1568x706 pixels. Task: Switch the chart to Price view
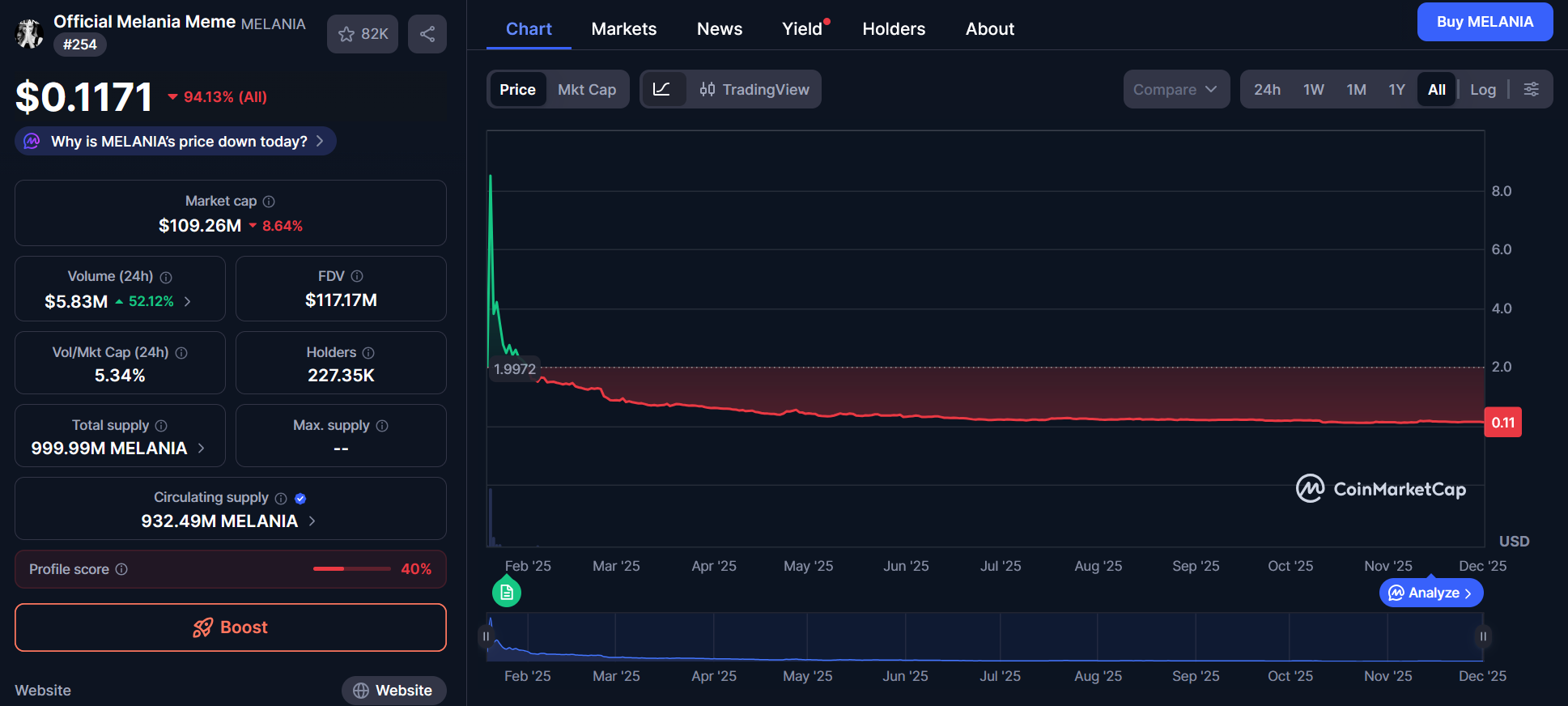click(x=517, y=89)
